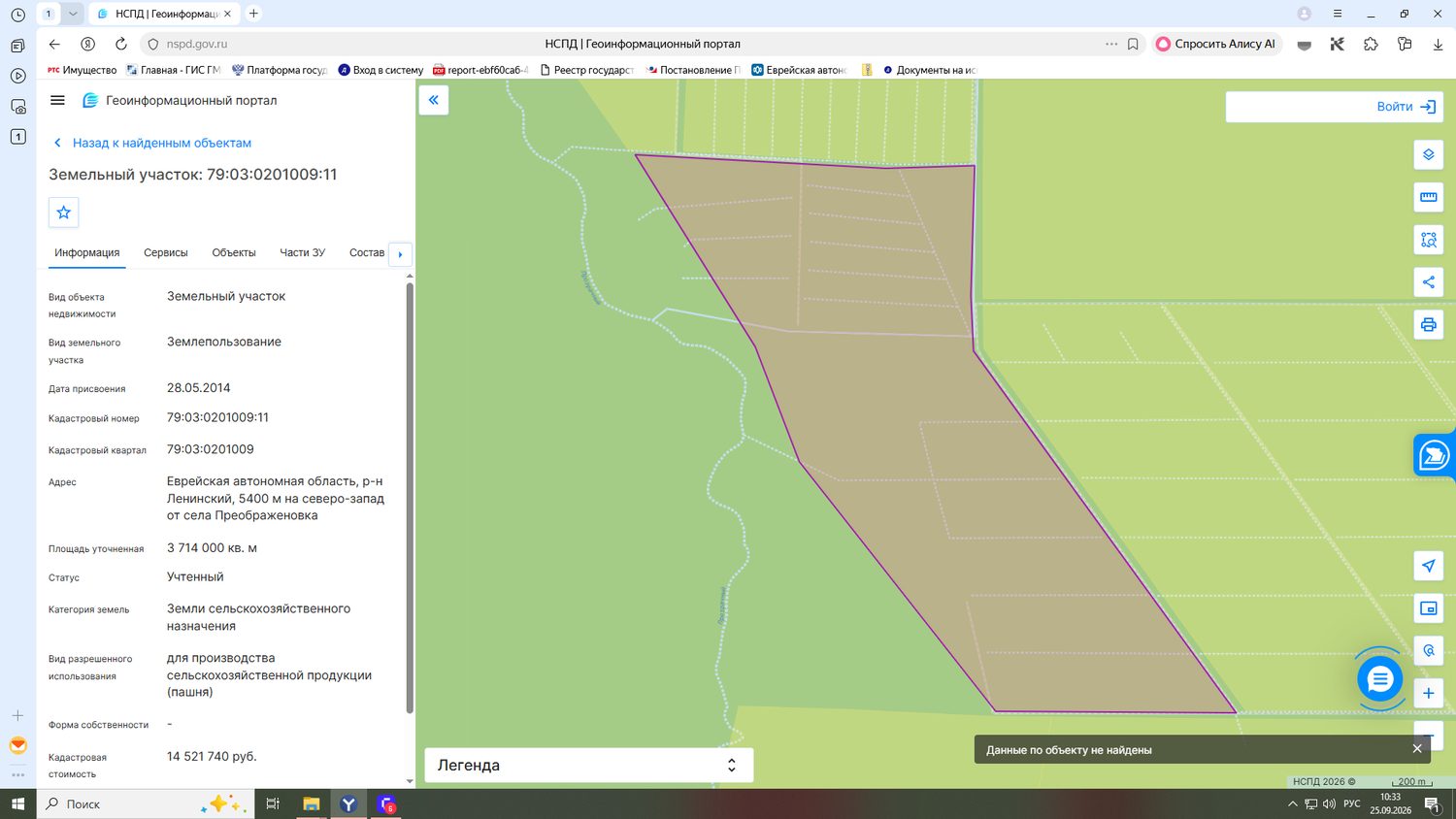Select the ruler measurement tool
1456x819 pixels.
click(1428, 197)
